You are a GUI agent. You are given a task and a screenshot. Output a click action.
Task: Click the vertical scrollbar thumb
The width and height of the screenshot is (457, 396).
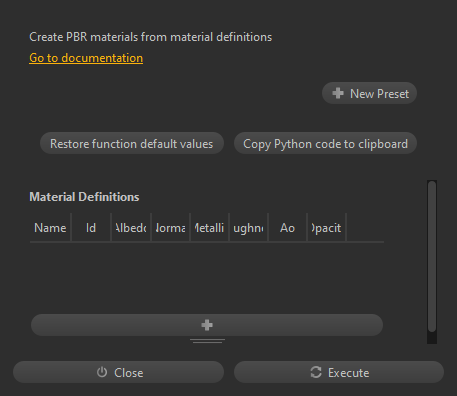[432, 256]
